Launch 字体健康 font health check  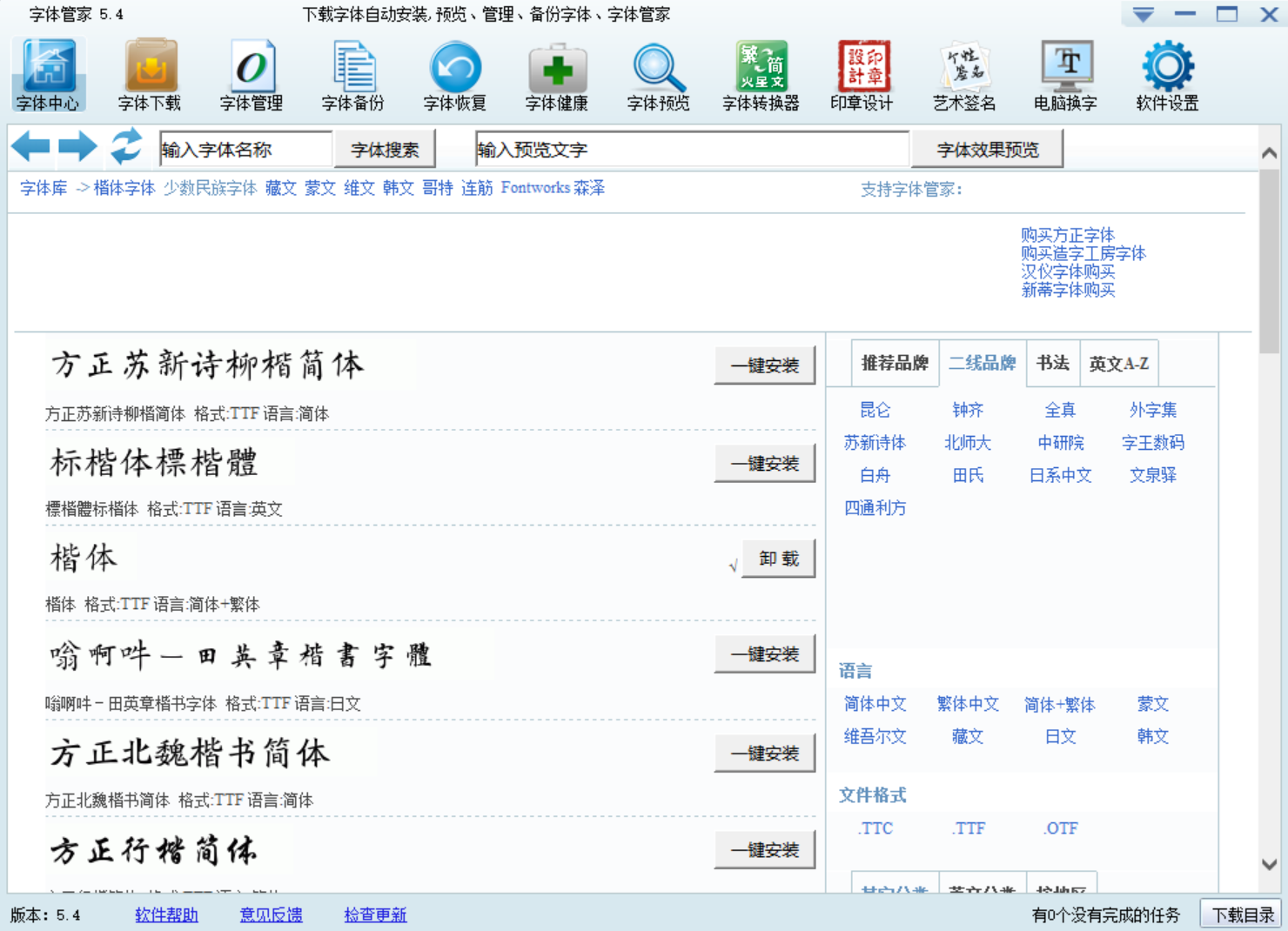(556, 75)
